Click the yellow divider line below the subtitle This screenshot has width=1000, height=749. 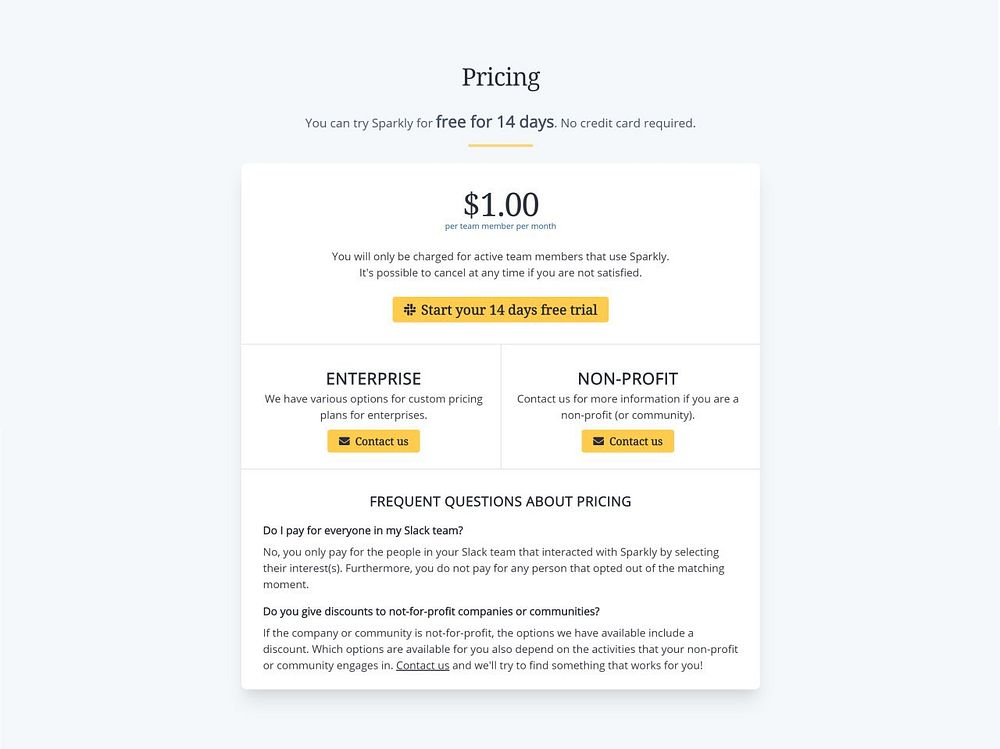point(500,146)
